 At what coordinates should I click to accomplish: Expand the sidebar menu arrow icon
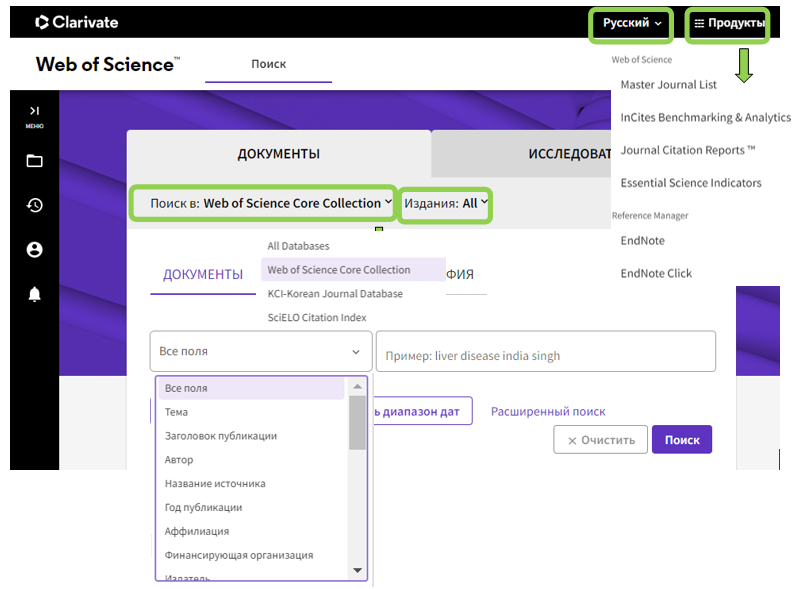pos(34,111)
